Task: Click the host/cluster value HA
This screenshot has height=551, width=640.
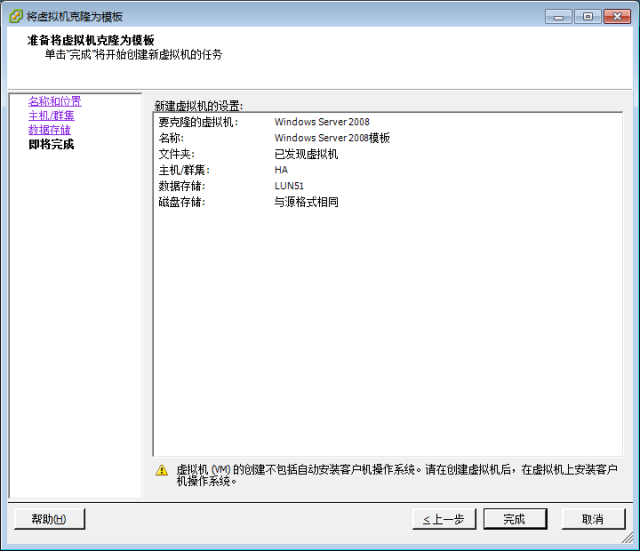Action: 281,170
